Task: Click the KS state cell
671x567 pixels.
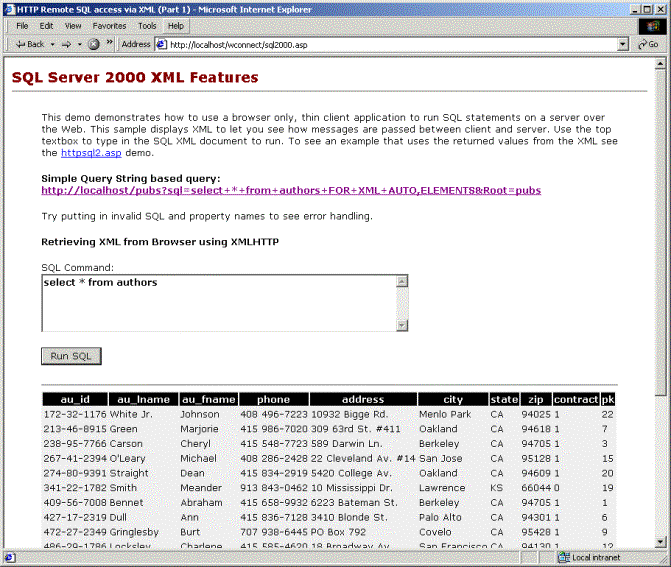Action: 496,488
